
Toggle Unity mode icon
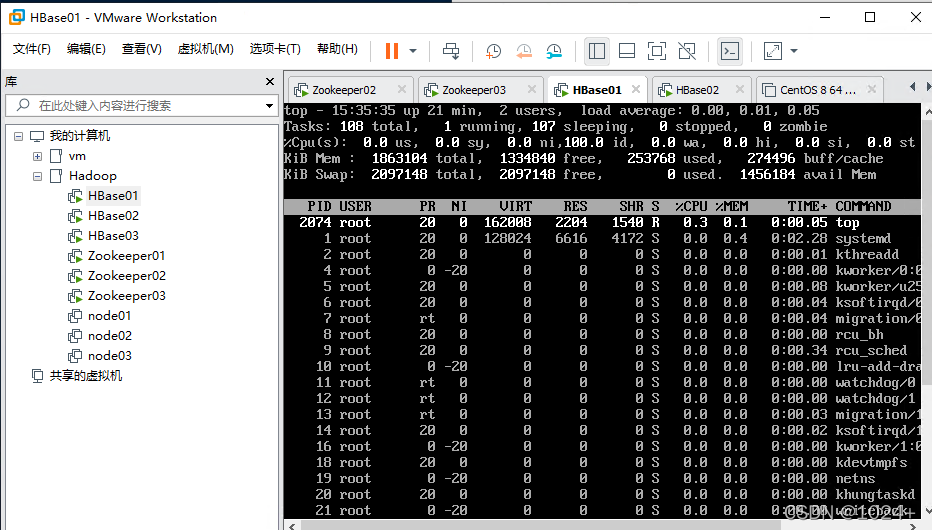point(687,51)
